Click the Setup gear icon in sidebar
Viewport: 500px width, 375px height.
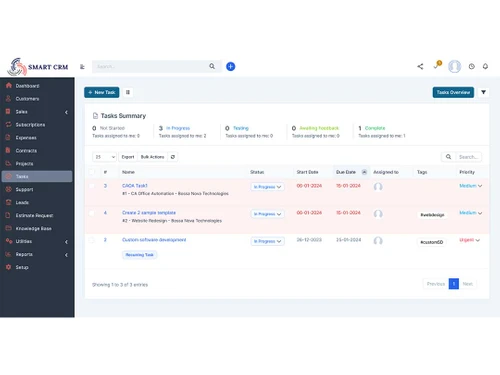point(9,267)
